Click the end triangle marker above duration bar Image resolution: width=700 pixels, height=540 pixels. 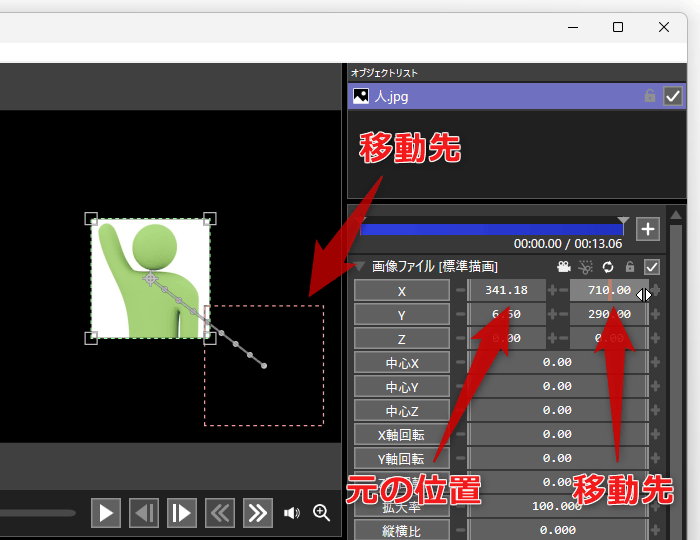click(623, 220)
